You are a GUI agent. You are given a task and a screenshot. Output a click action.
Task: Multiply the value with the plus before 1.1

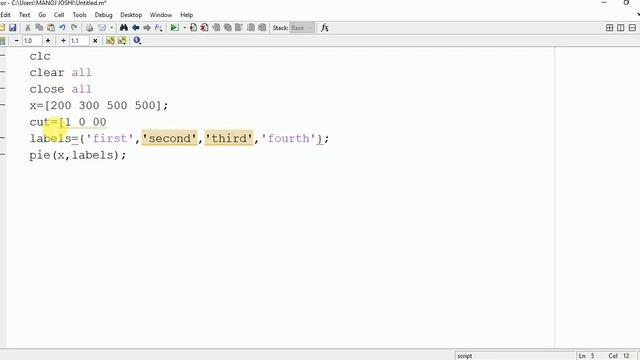[x=63, y=40]
